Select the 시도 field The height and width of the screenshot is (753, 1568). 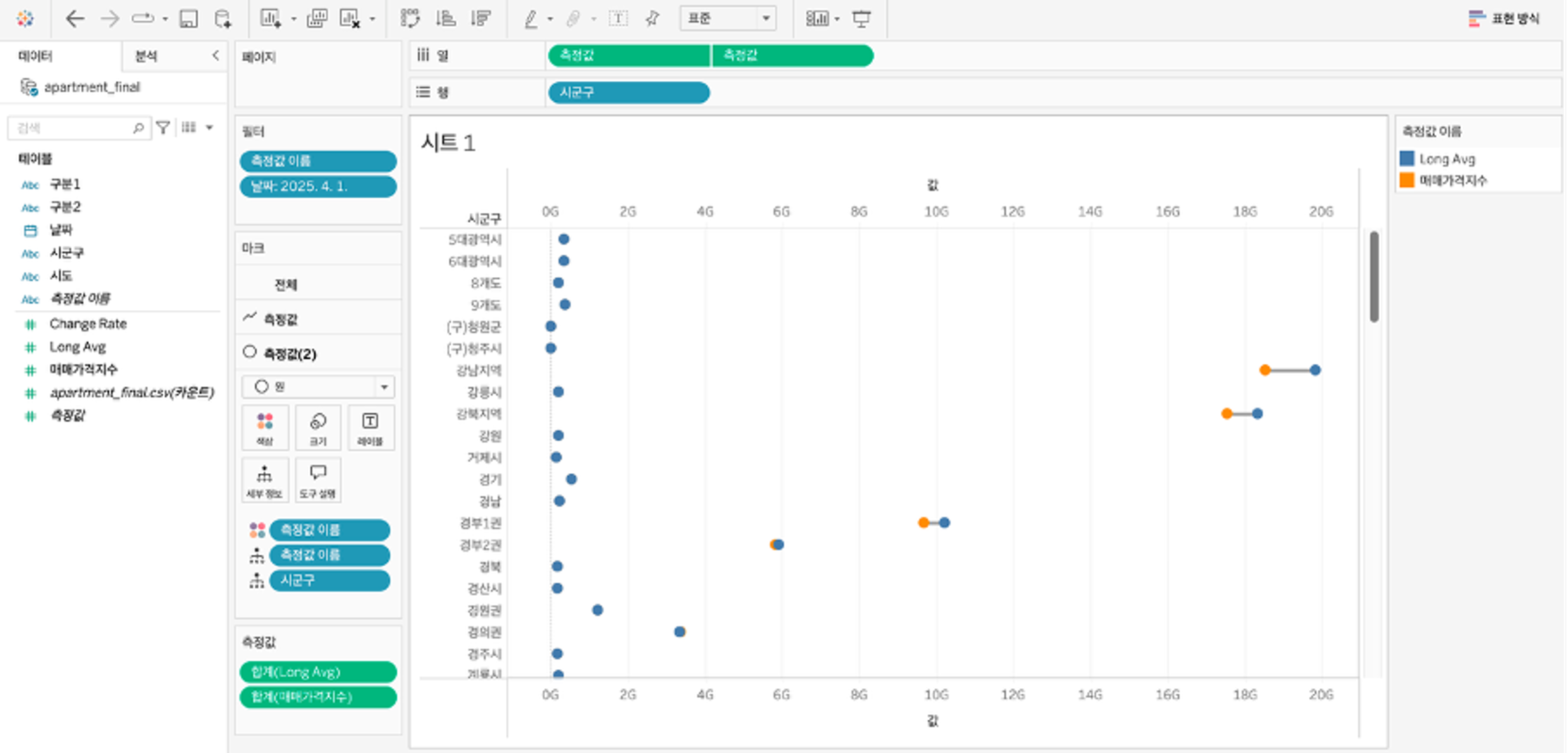61,276
